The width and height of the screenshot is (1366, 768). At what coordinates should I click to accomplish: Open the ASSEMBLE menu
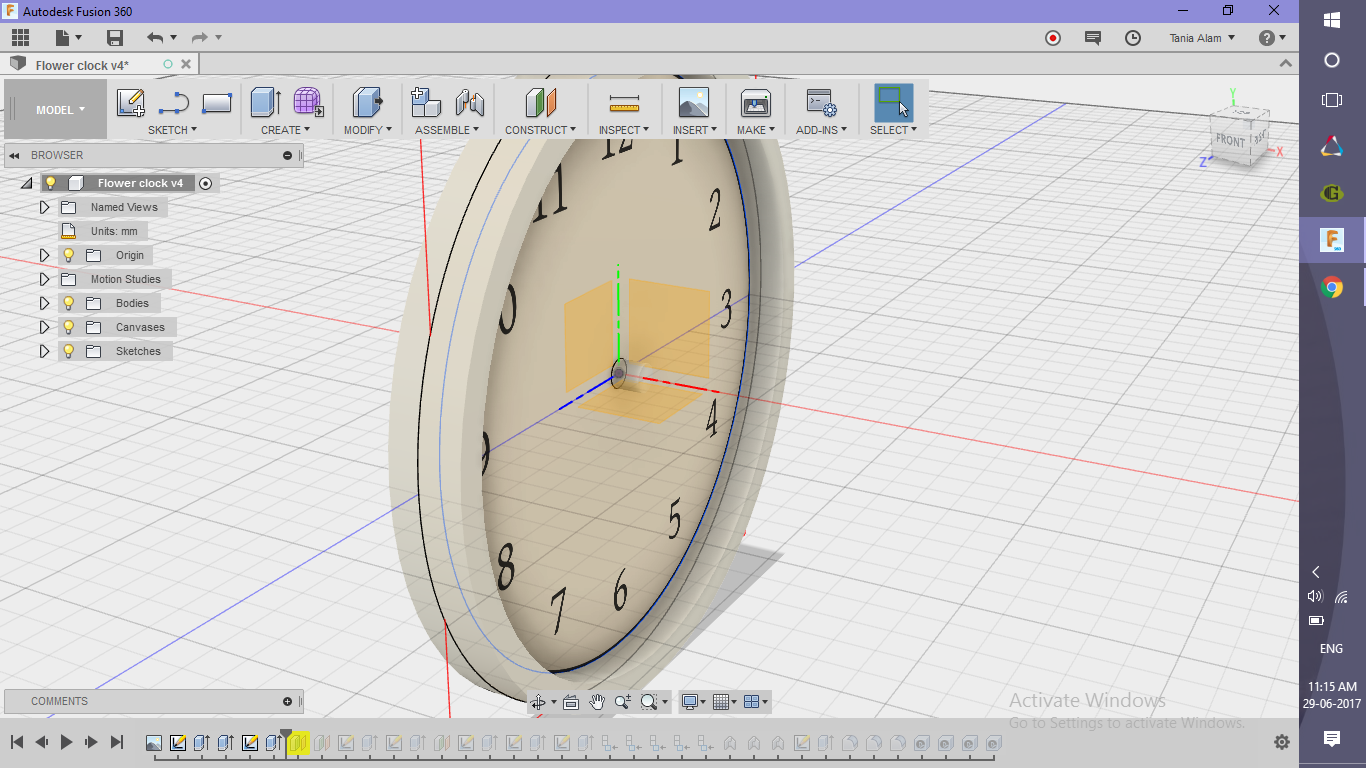tap(447, 130)
